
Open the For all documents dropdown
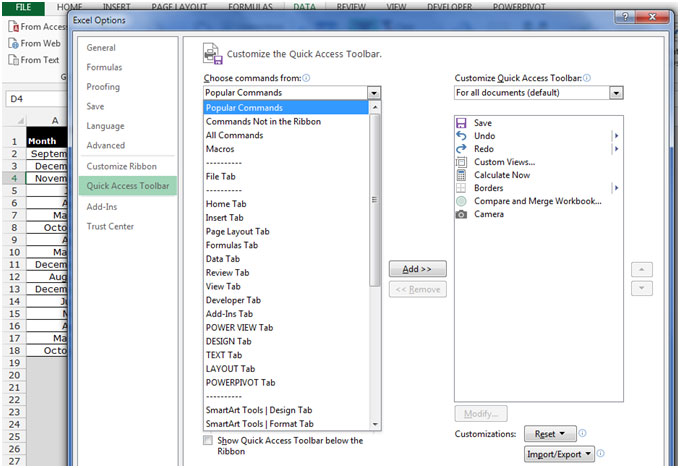click(x=616, y=93)
